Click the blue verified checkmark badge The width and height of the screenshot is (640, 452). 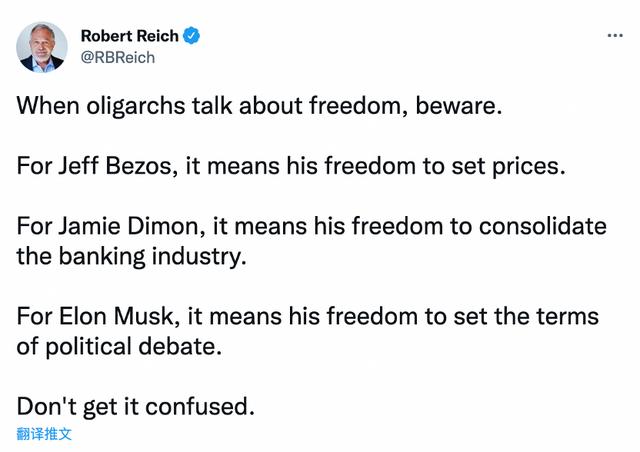click(192, 36)
